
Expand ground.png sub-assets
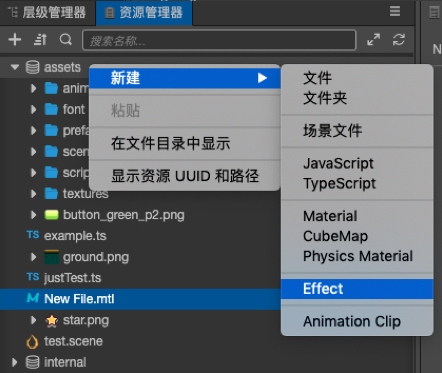(x=33, y=257)
